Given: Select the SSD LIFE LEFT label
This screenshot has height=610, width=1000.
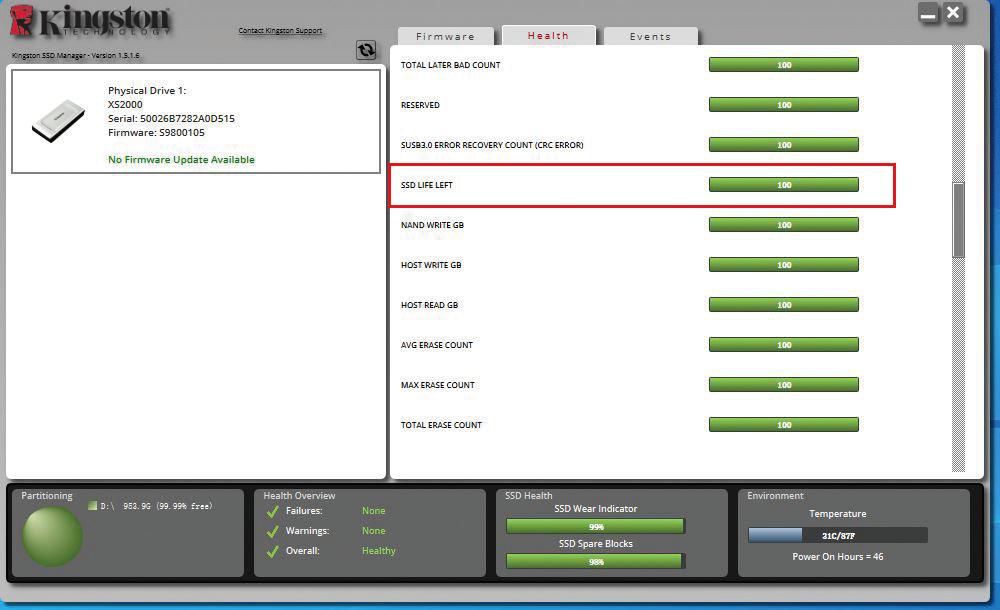Looking at the screenshot, I should pyautogui.click(x=427, y=185).
